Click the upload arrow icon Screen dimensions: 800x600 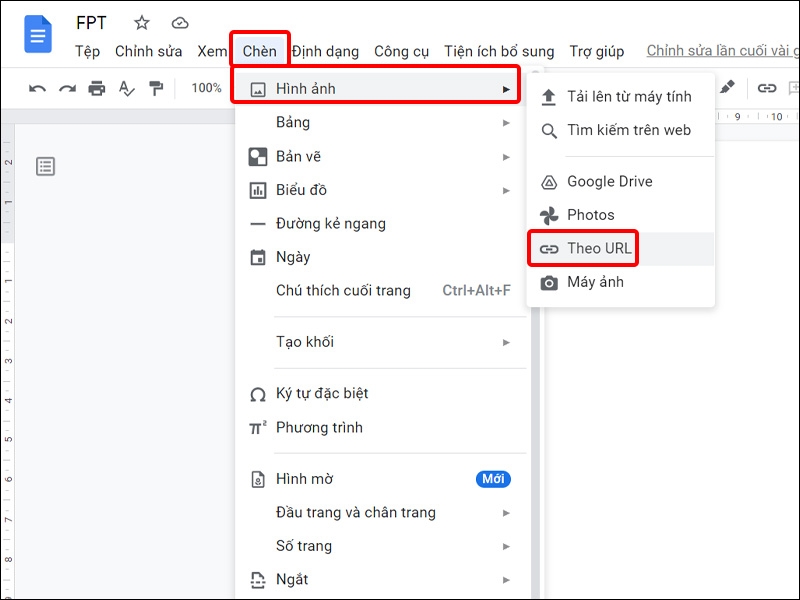click(x=548, y=97)
